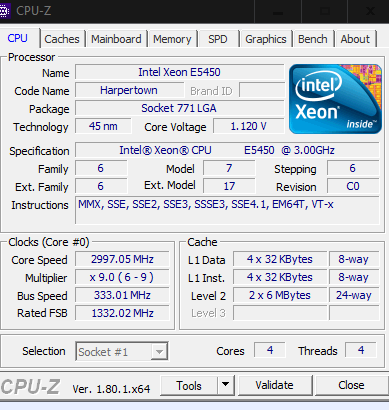Open the Bench tab
389x410 pixels.
point(313,39)
